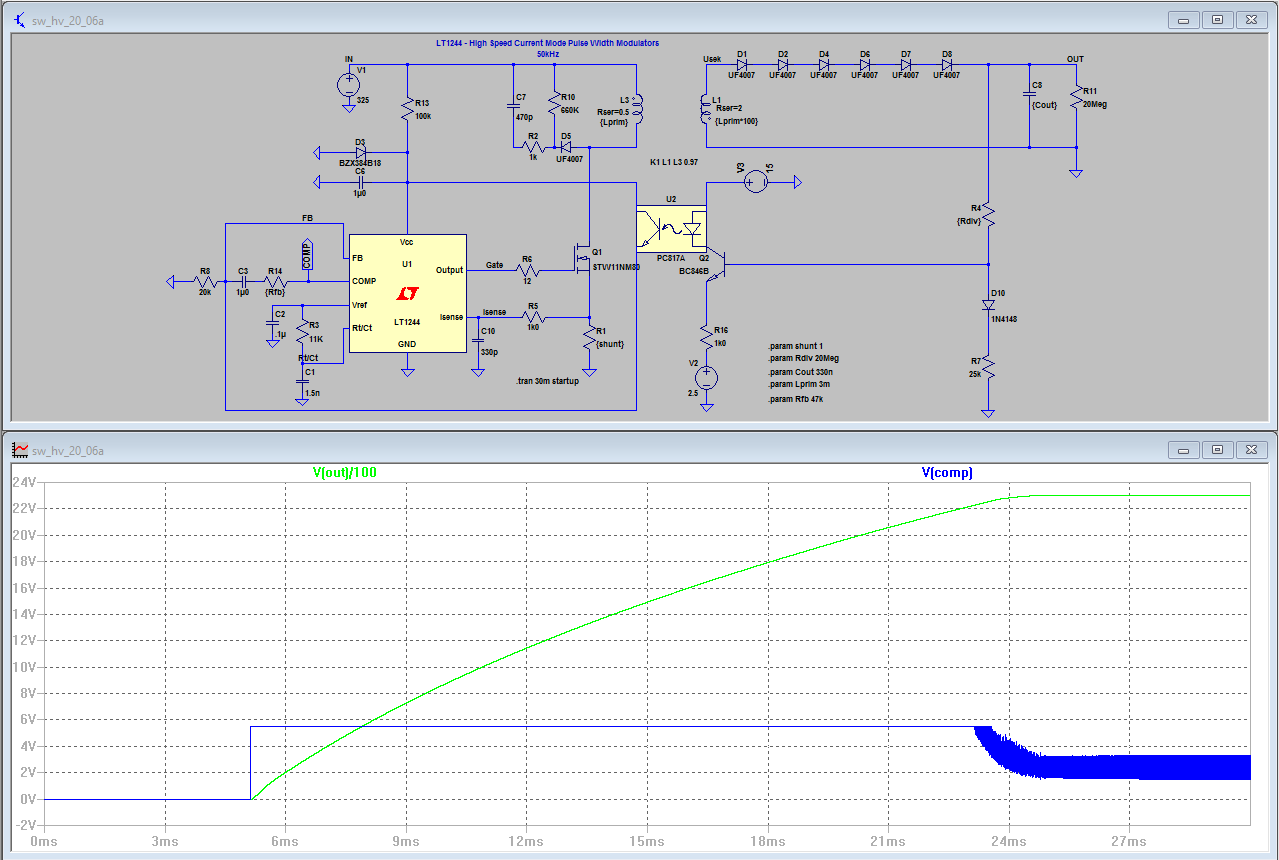
Task: Click the .param Rdiv 20Meg directive
Action: click(805, 358)
